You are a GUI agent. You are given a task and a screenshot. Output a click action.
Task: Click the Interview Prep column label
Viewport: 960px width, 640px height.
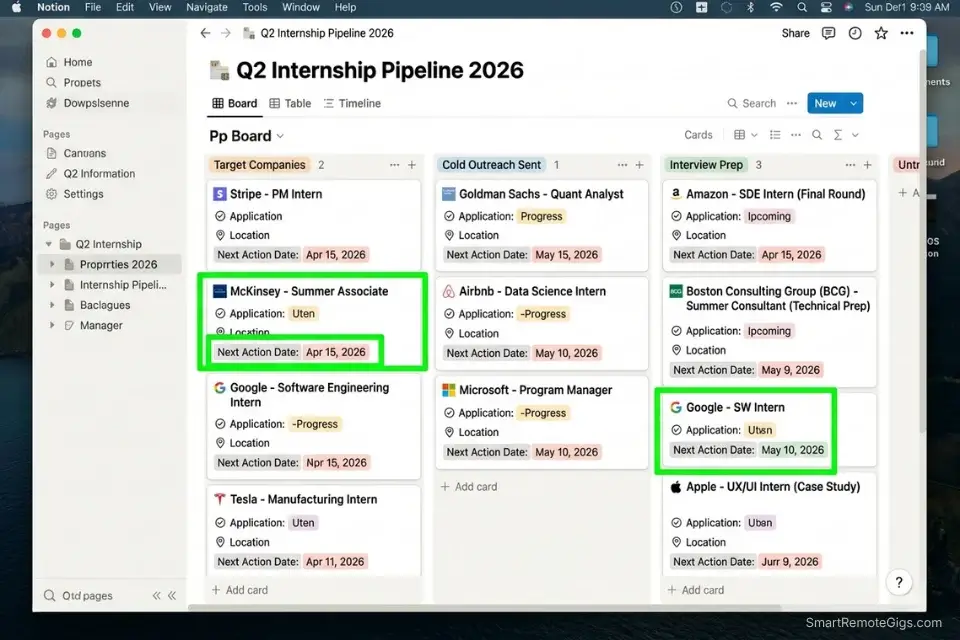pos(706,165)
